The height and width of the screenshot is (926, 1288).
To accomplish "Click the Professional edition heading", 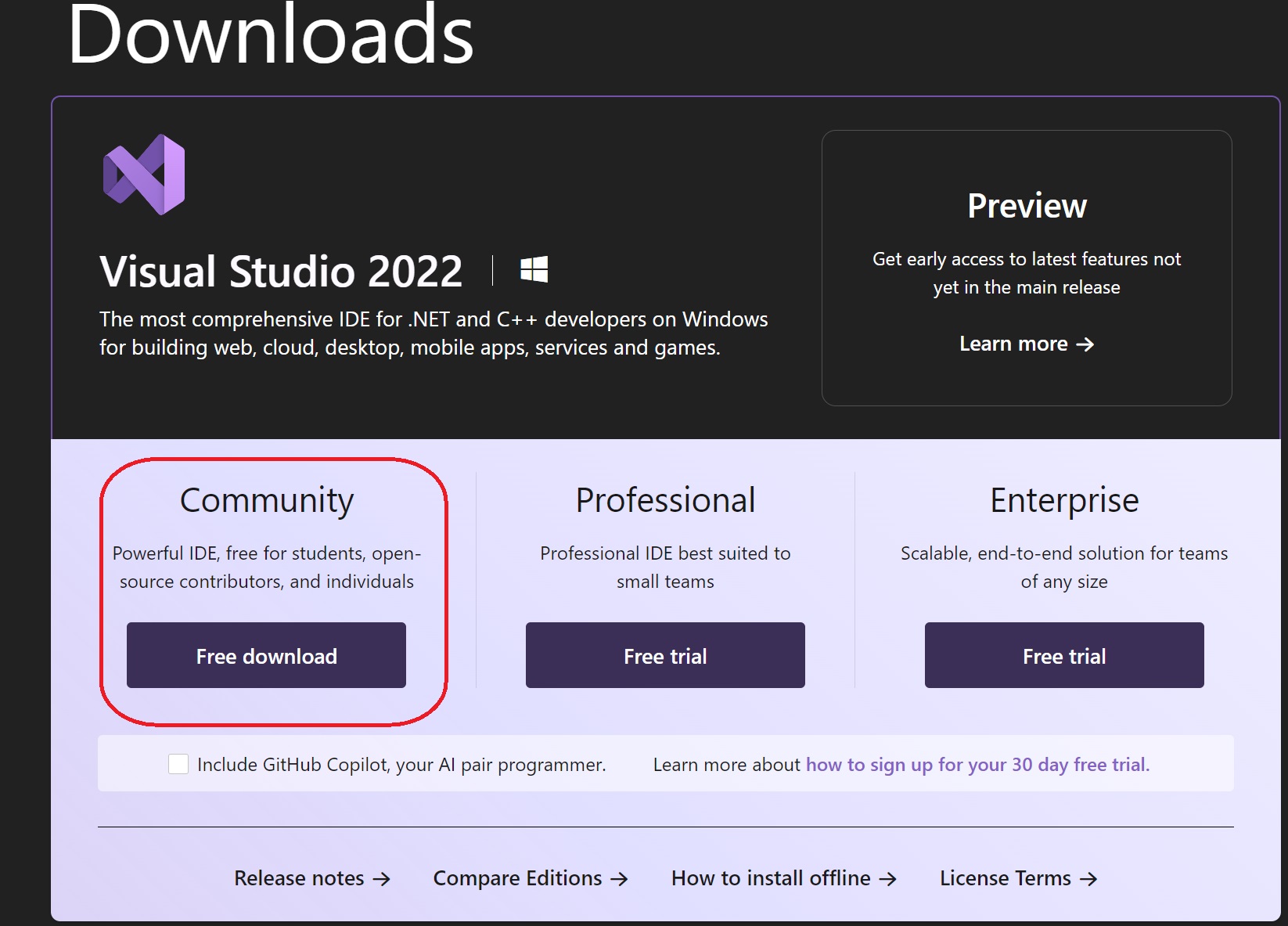I will 665,500.
